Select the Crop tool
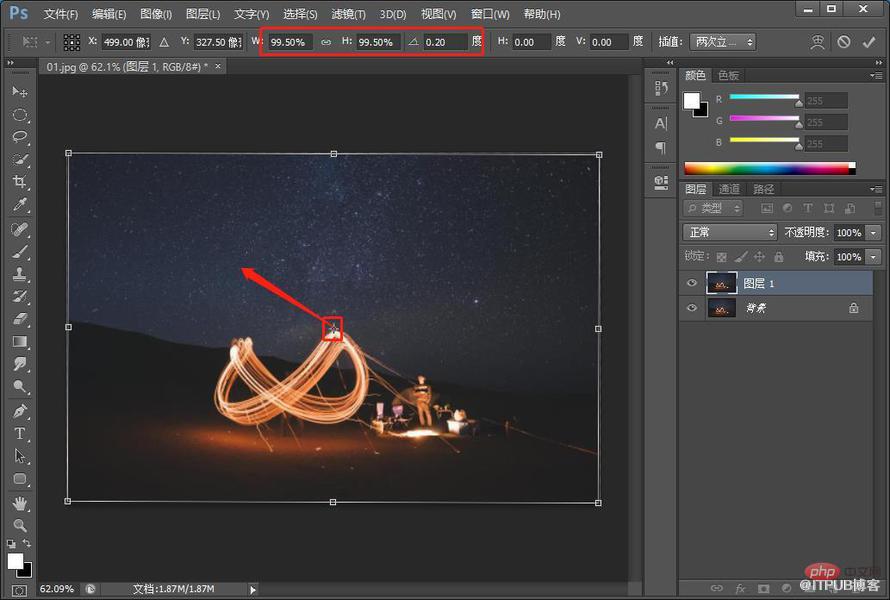 [20, 182]
